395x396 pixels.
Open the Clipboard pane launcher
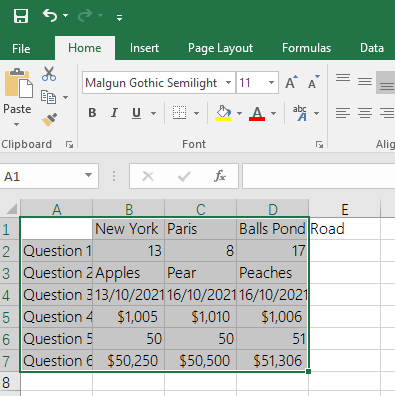tap(69, 144)
